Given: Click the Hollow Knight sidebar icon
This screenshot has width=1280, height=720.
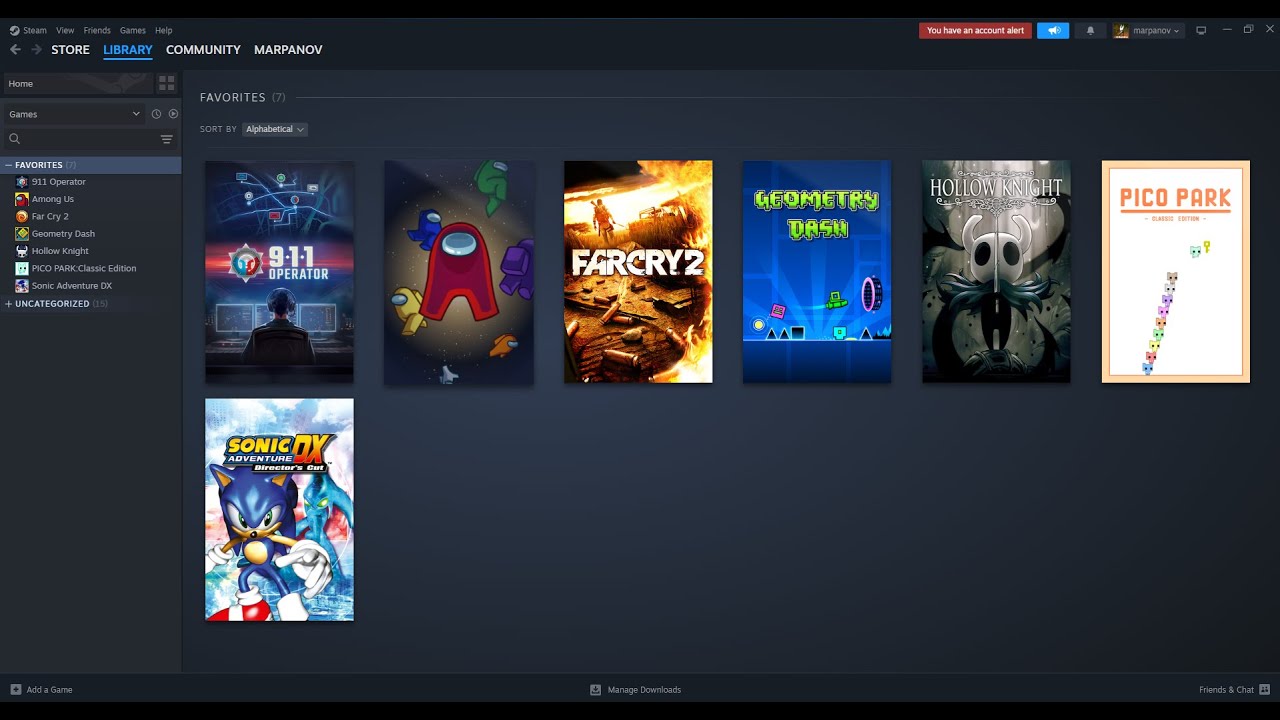Looking at the screenshot, I should pyautogui.click(x=22, y=251).
